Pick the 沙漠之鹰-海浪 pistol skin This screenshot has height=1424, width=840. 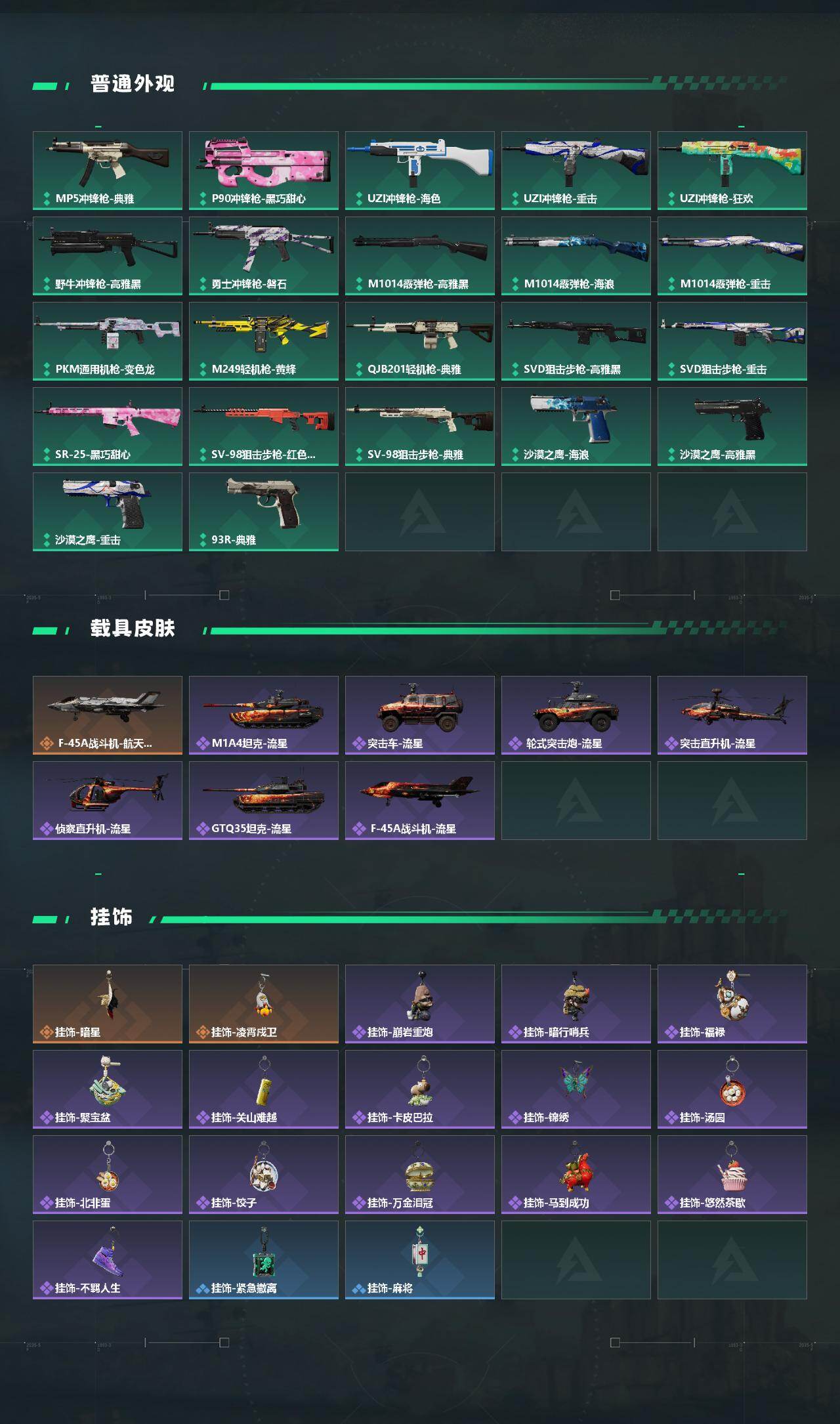pos(576,427)
